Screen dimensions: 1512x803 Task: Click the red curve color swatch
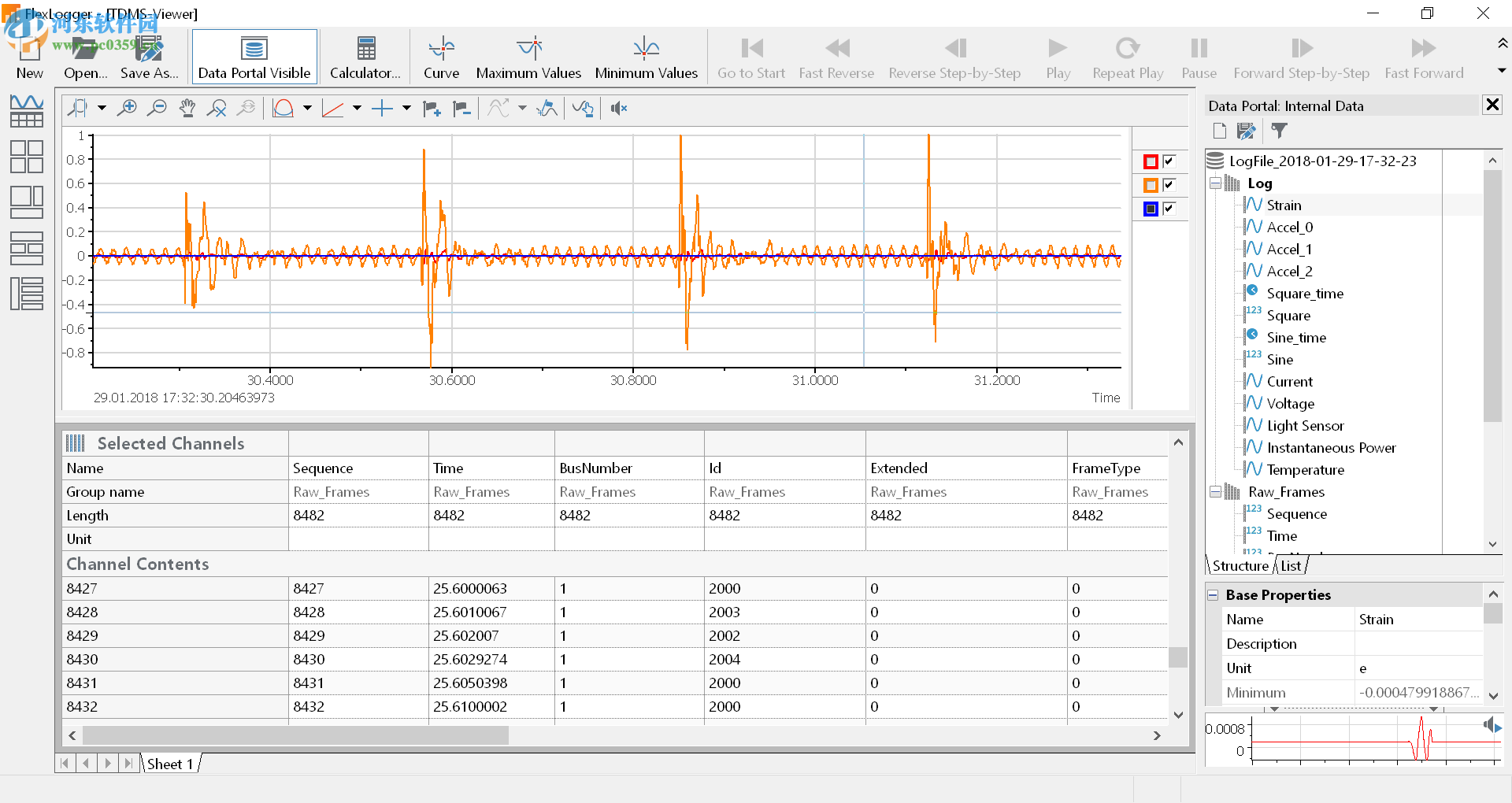[x=1151, y=161]
